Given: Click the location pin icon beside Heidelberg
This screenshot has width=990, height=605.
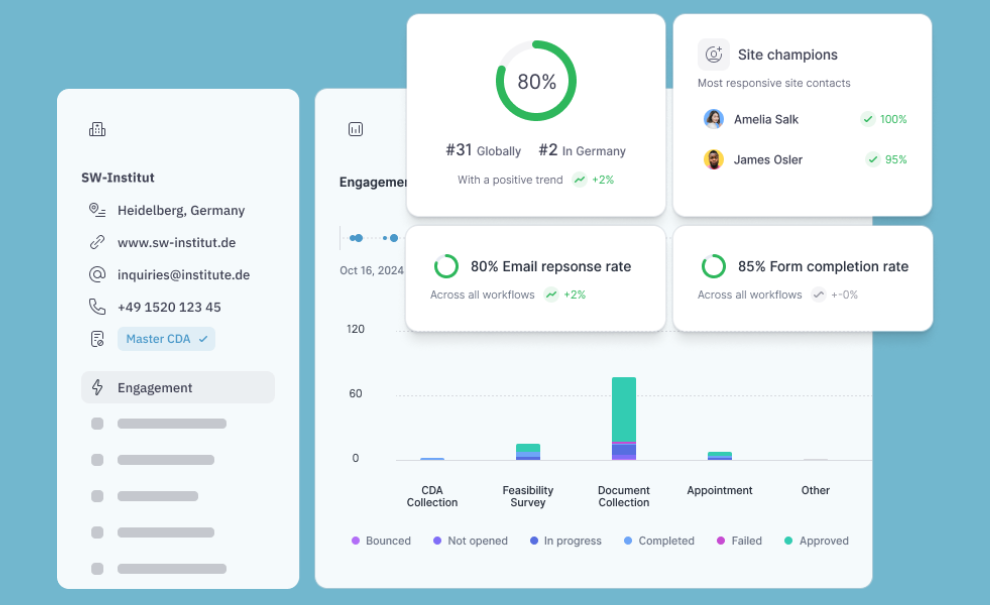Looking at the screenshot, I should tap(97, 210).
